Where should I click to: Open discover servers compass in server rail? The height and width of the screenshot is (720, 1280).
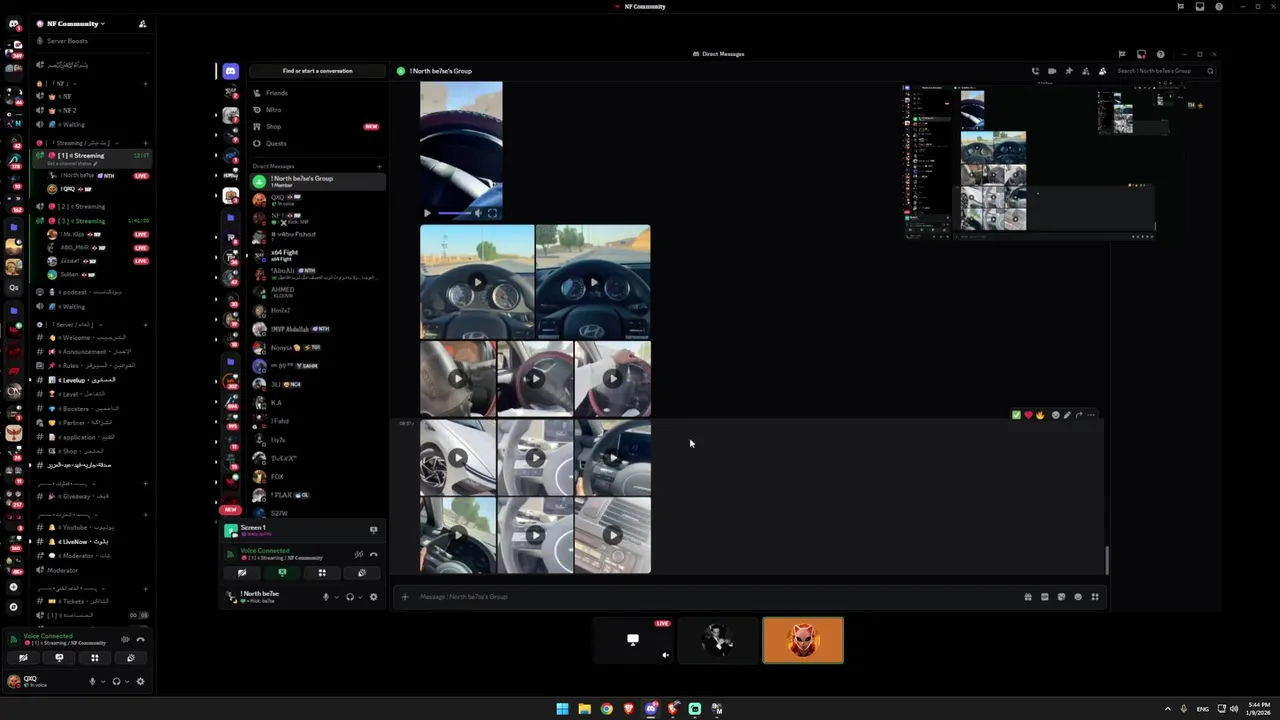(x=14, y=607)
